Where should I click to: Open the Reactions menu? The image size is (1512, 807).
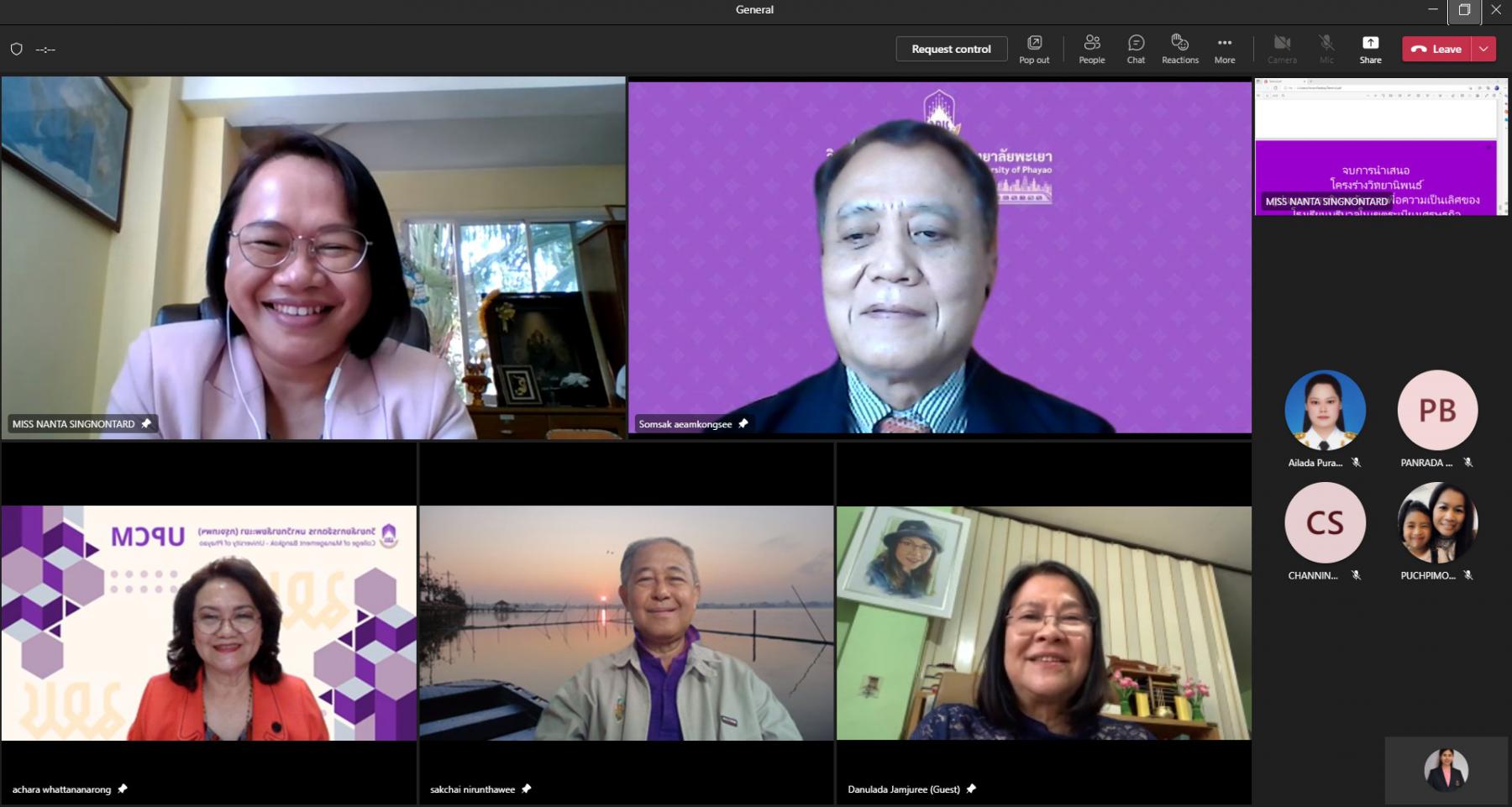click(1179, 49)
